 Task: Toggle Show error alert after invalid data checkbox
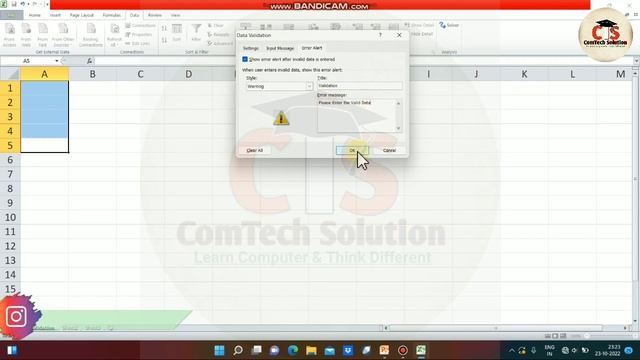coord(245,59)
